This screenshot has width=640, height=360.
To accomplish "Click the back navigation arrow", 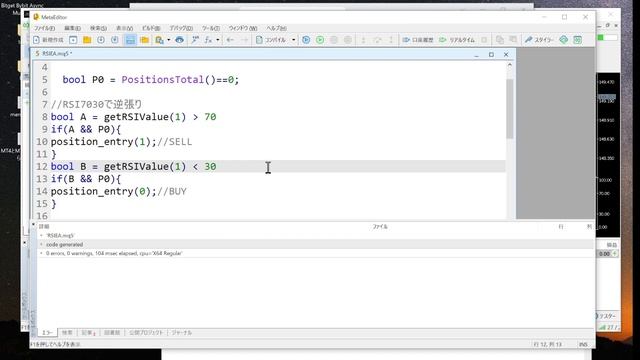I will (230, 40).
